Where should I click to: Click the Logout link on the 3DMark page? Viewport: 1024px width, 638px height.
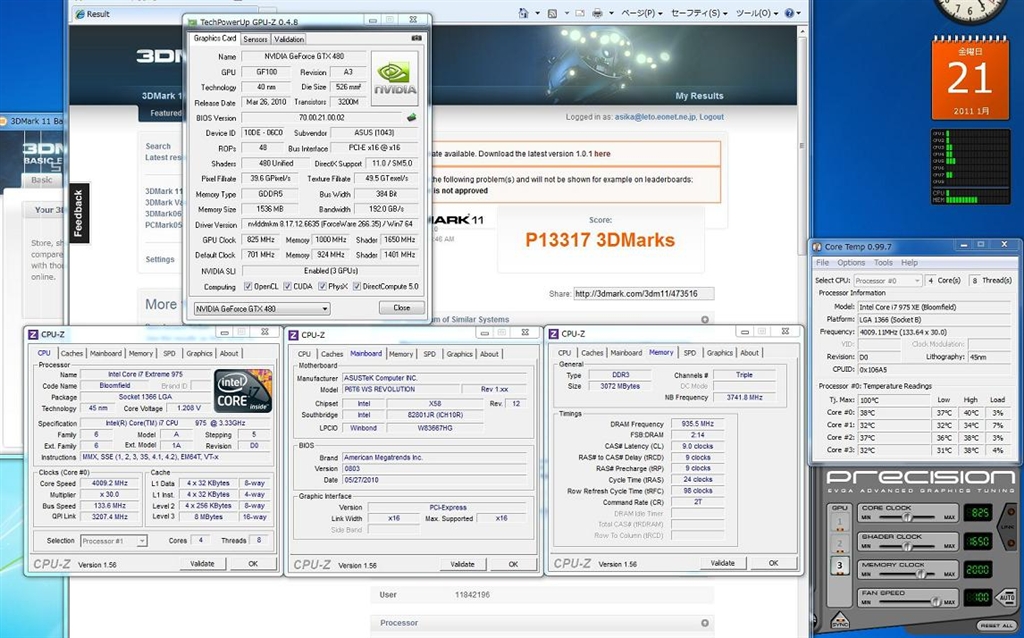click(711, 117)
